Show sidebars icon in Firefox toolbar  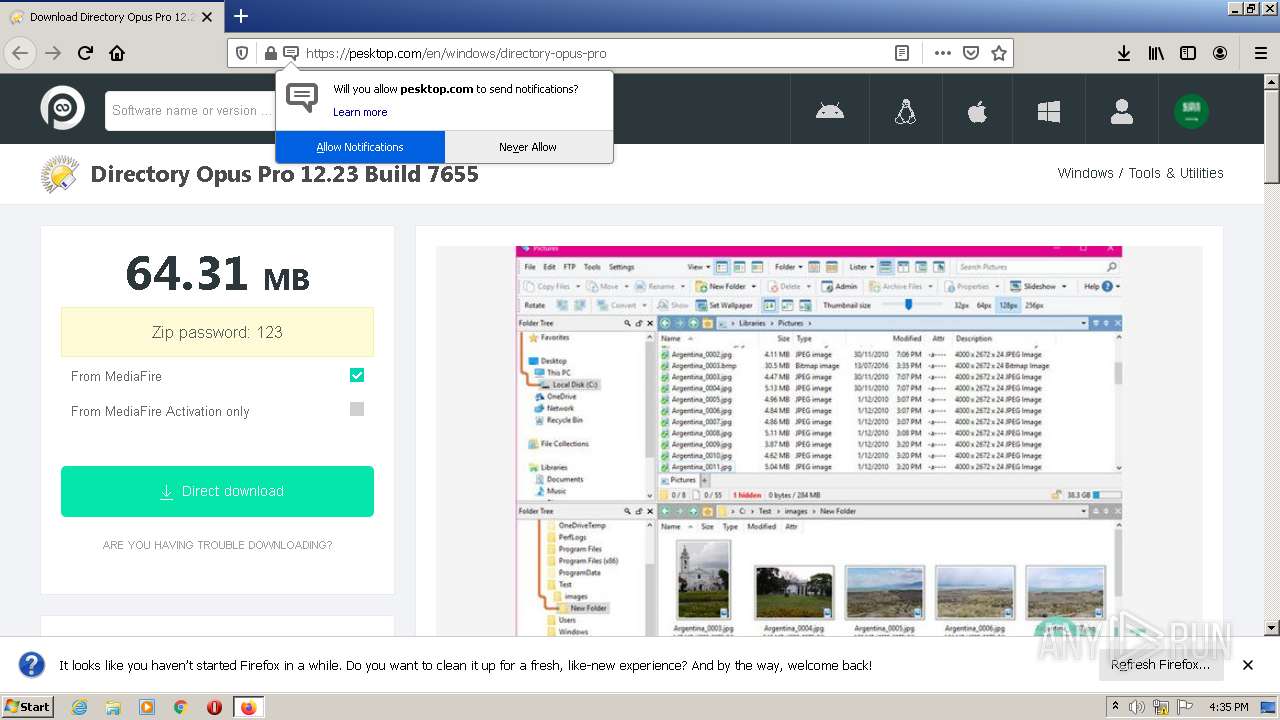(1188, 53)
